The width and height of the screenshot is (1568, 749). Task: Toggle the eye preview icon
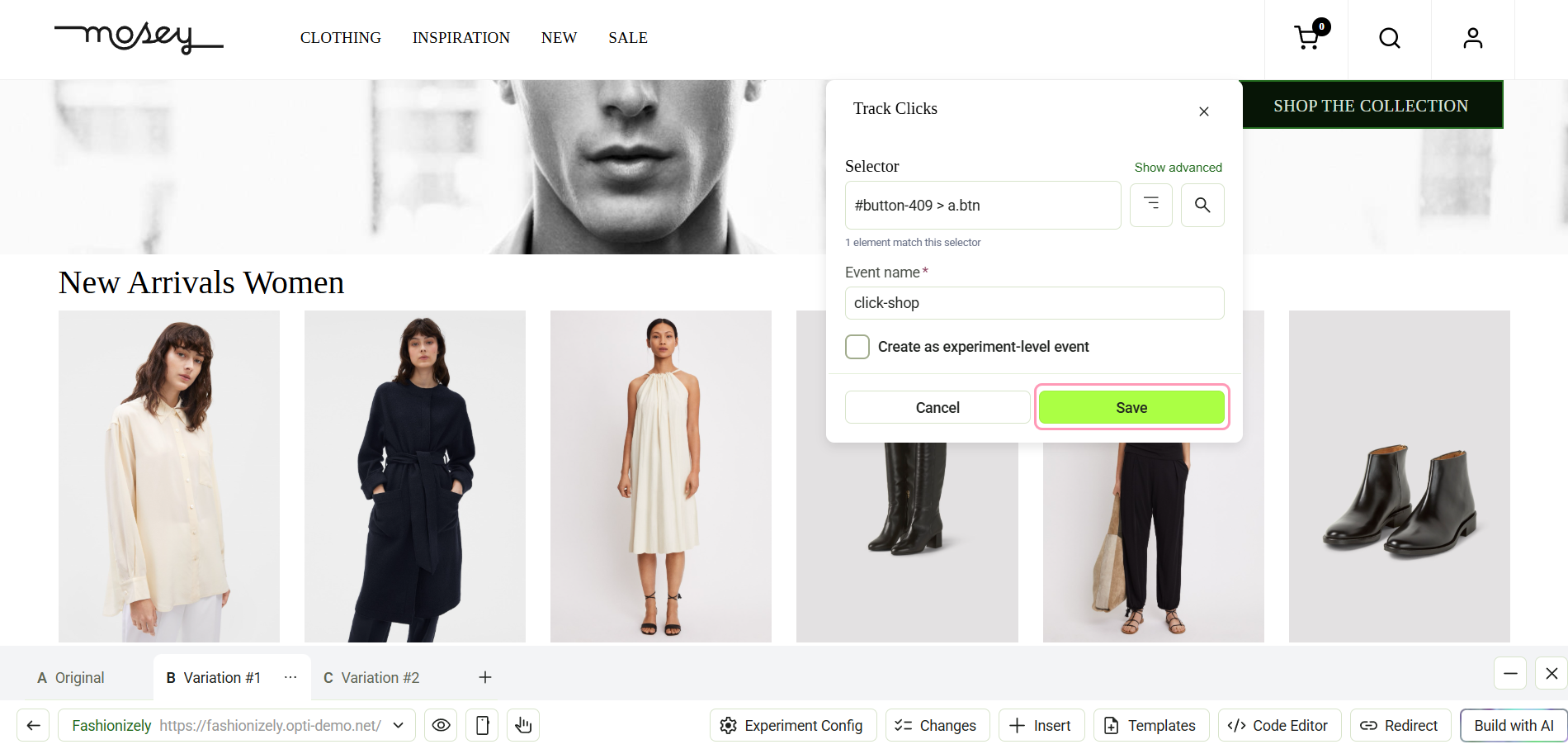442,725
